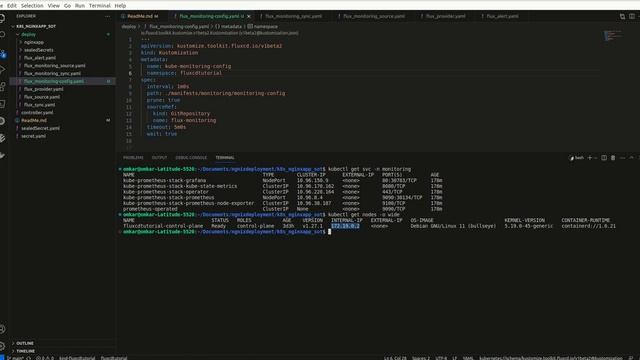Click deploy in the breadcrumb

point(129,27)
